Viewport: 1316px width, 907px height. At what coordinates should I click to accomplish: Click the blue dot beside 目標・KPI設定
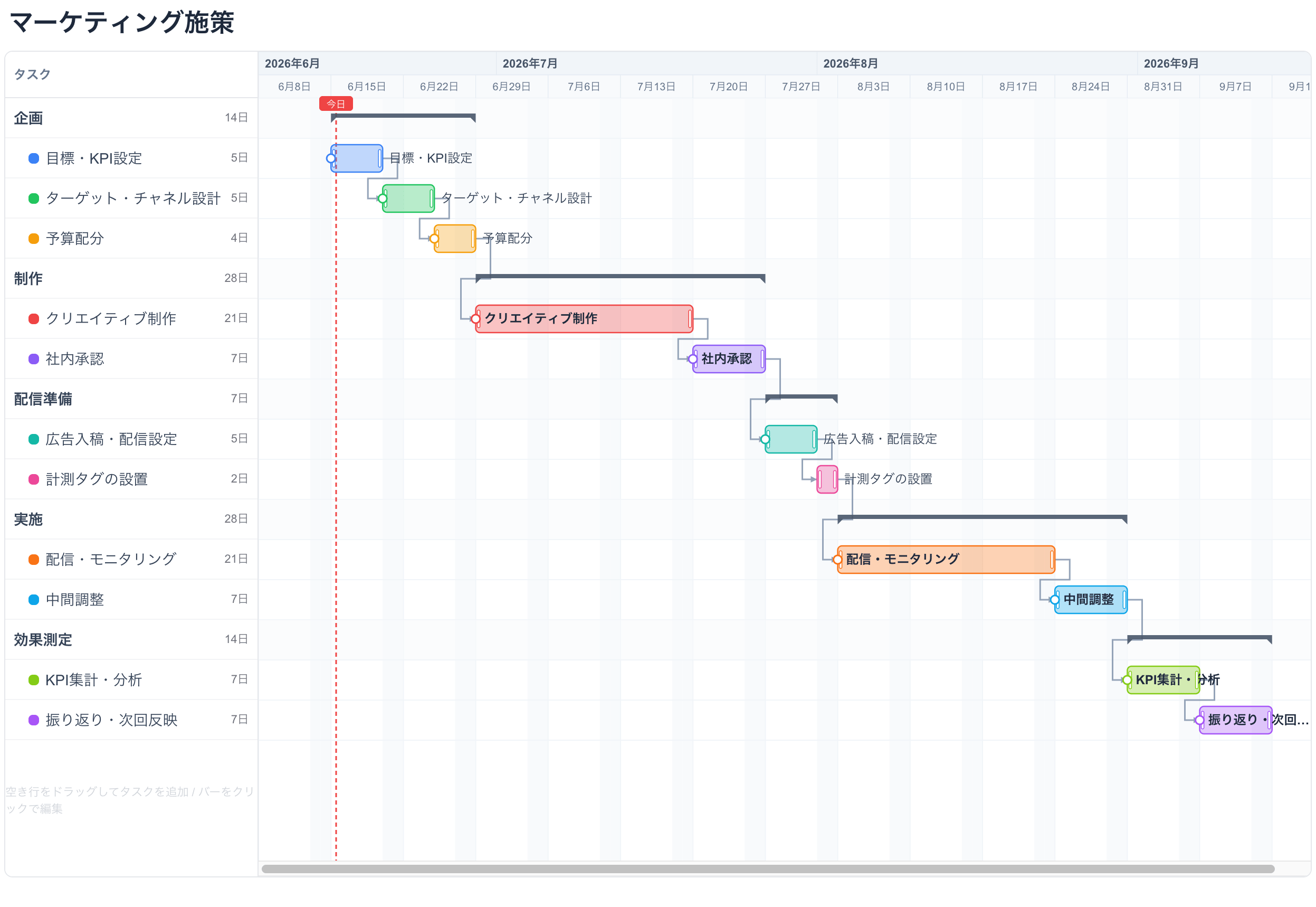(x=34, y=158)
